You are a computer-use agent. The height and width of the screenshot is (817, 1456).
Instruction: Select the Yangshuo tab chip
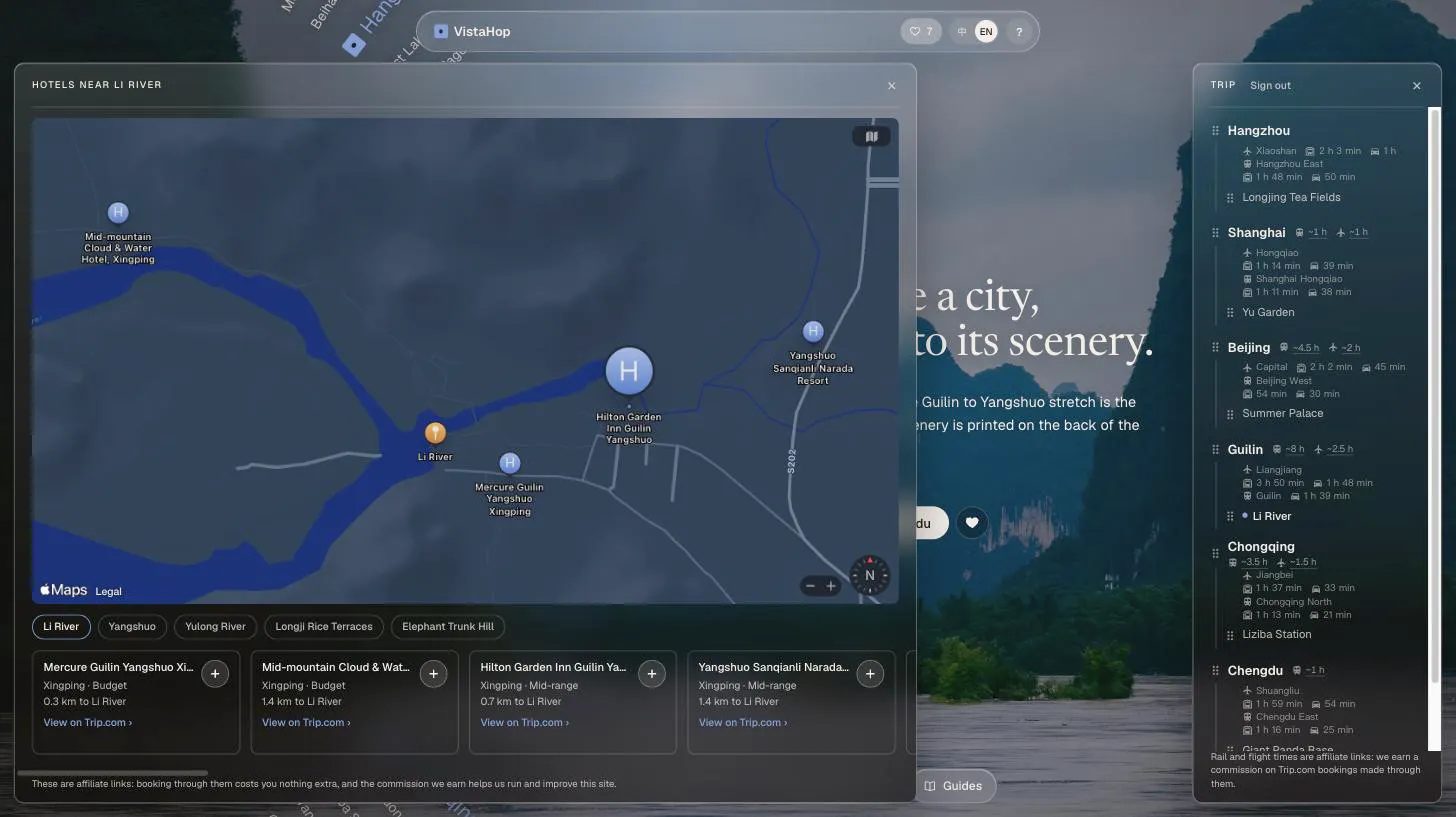pos(132,627)
